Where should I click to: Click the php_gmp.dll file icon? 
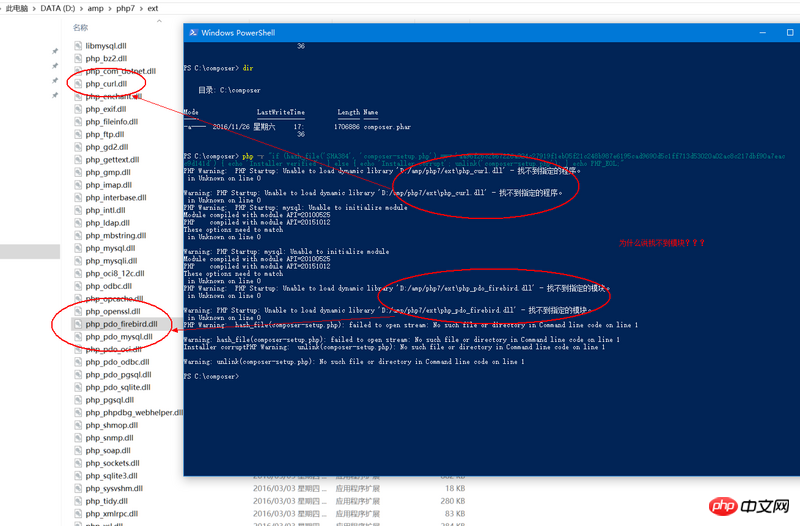point(78,172)
